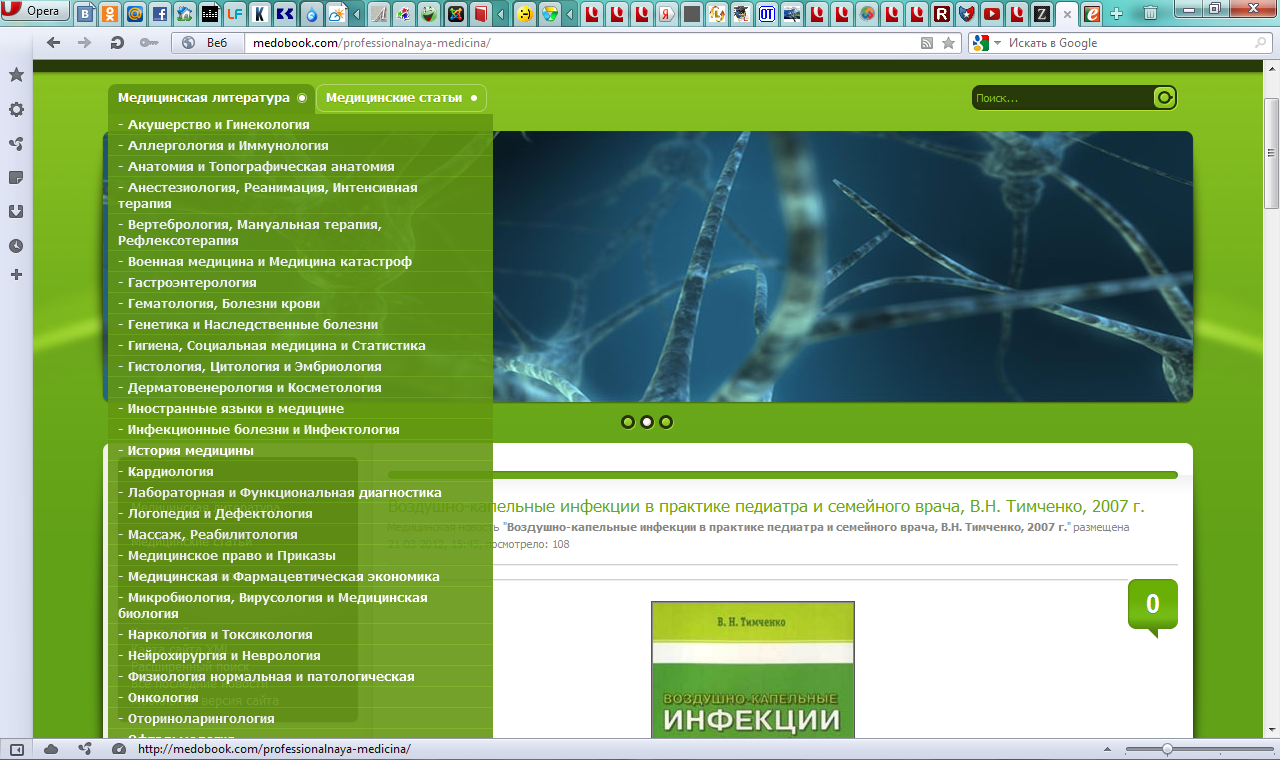Reload the current page
Screen dimensions: 1280x760
point(117,43)
